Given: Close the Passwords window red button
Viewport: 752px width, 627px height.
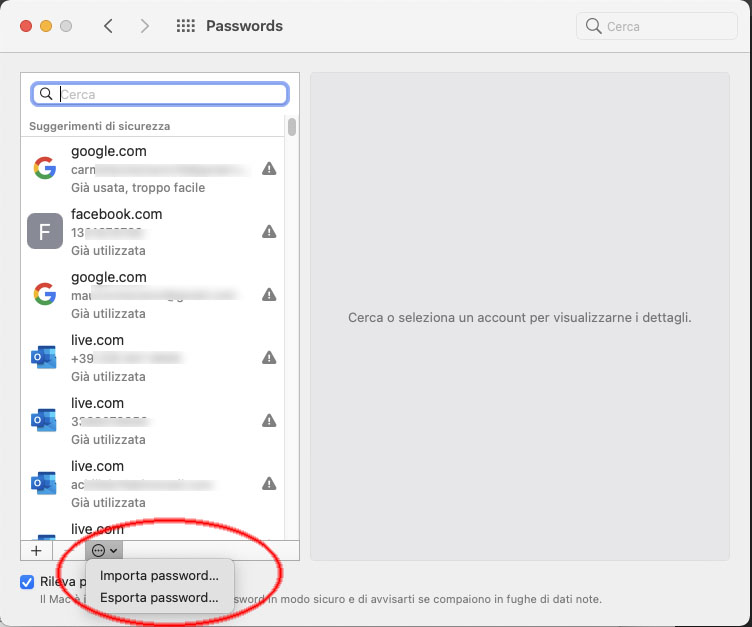Looking at the screenshot, I should coord(26,26).
